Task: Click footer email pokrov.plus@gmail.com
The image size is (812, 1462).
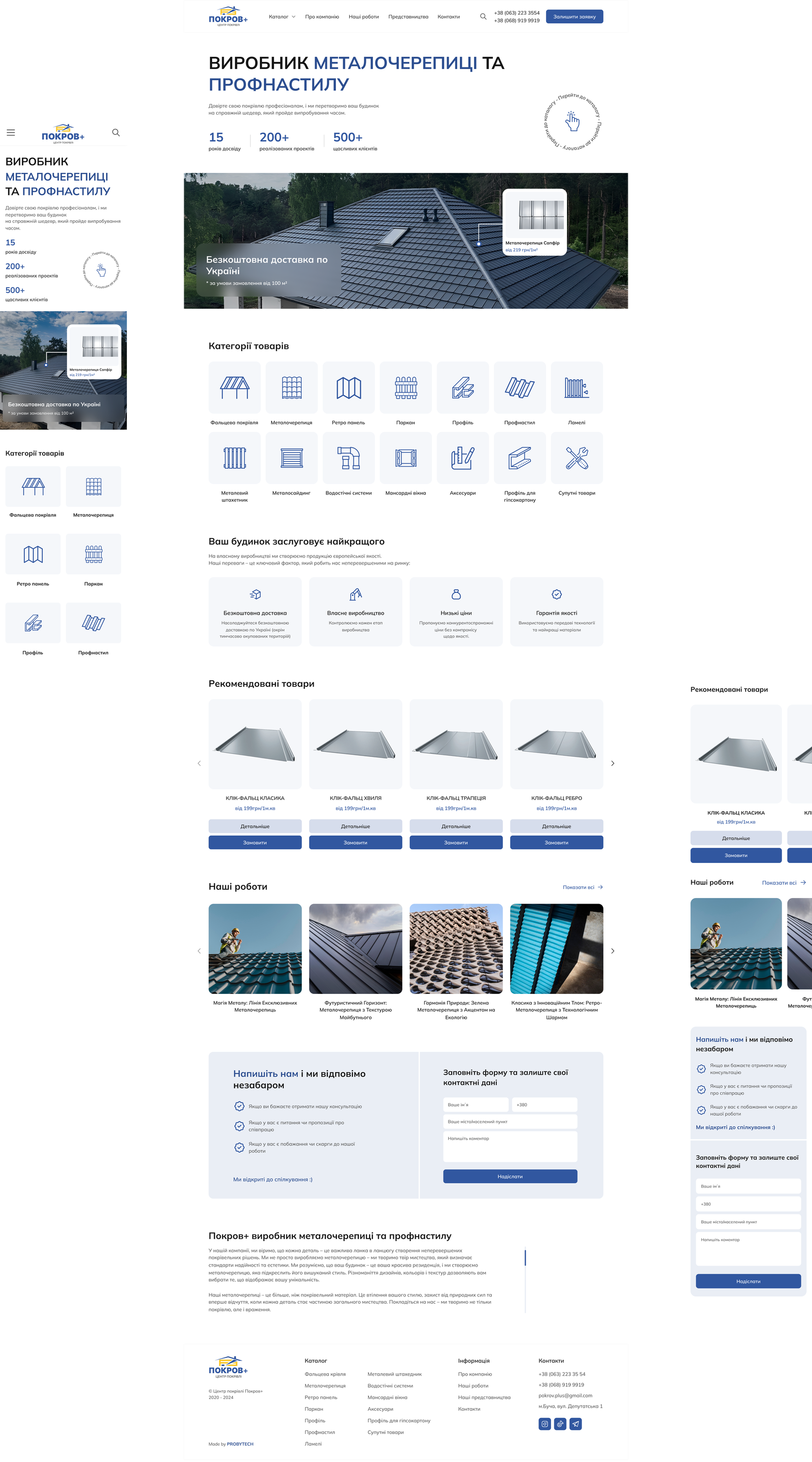Action: (x=565, y=1395)
